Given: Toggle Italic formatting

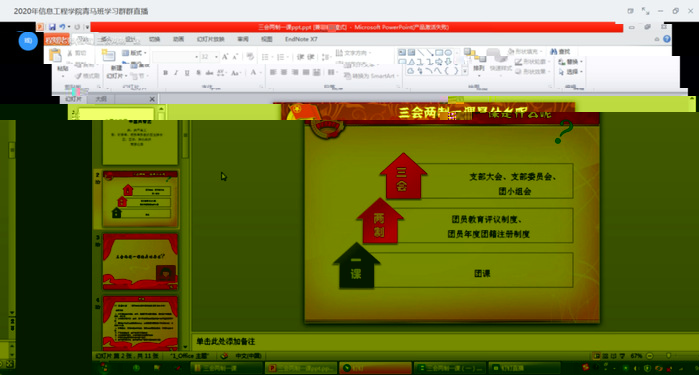Looking at the screenshot, I should 176,73.
